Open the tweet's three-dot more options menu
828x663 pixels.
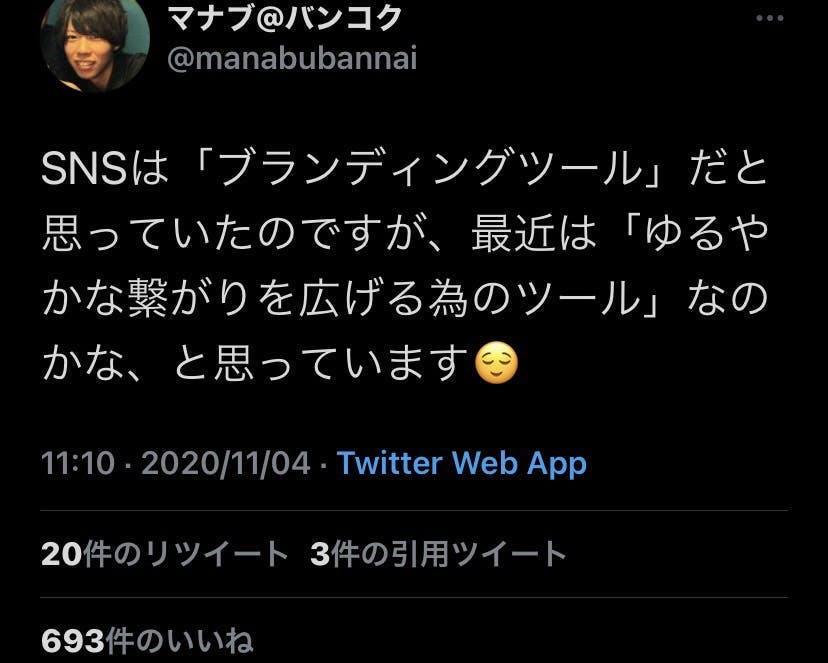pos(769,18)
